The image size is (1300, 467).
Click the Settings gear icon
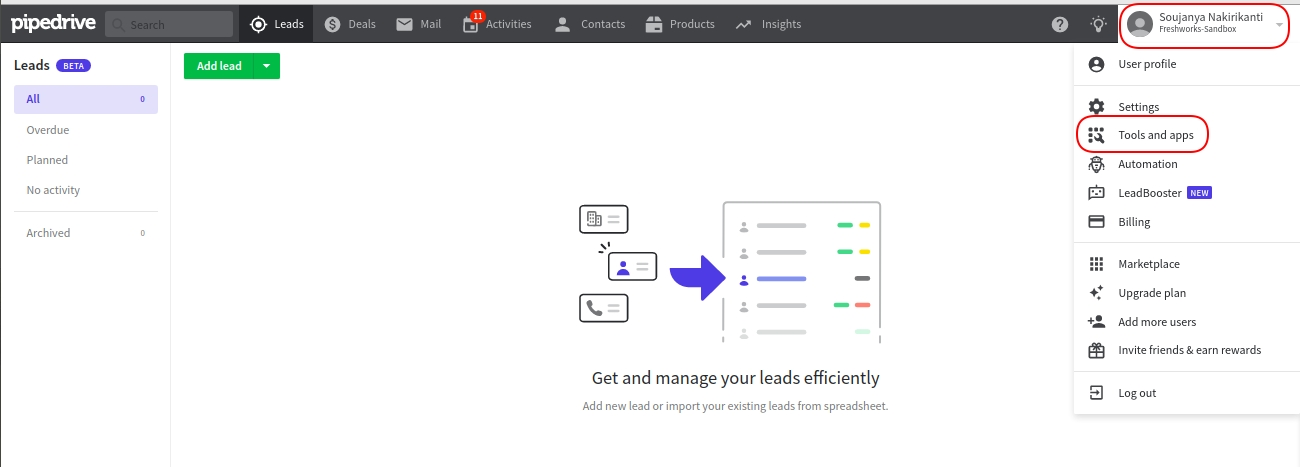click(x=1097, y=107)
